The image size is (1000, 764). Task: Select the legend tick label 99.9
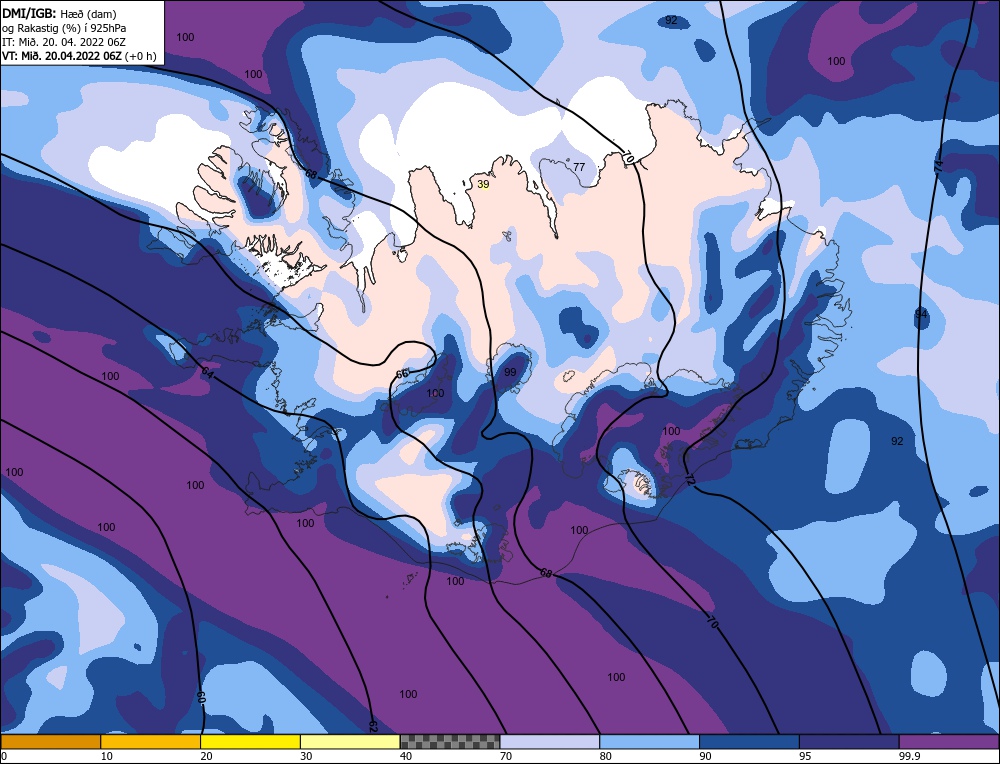908,756
